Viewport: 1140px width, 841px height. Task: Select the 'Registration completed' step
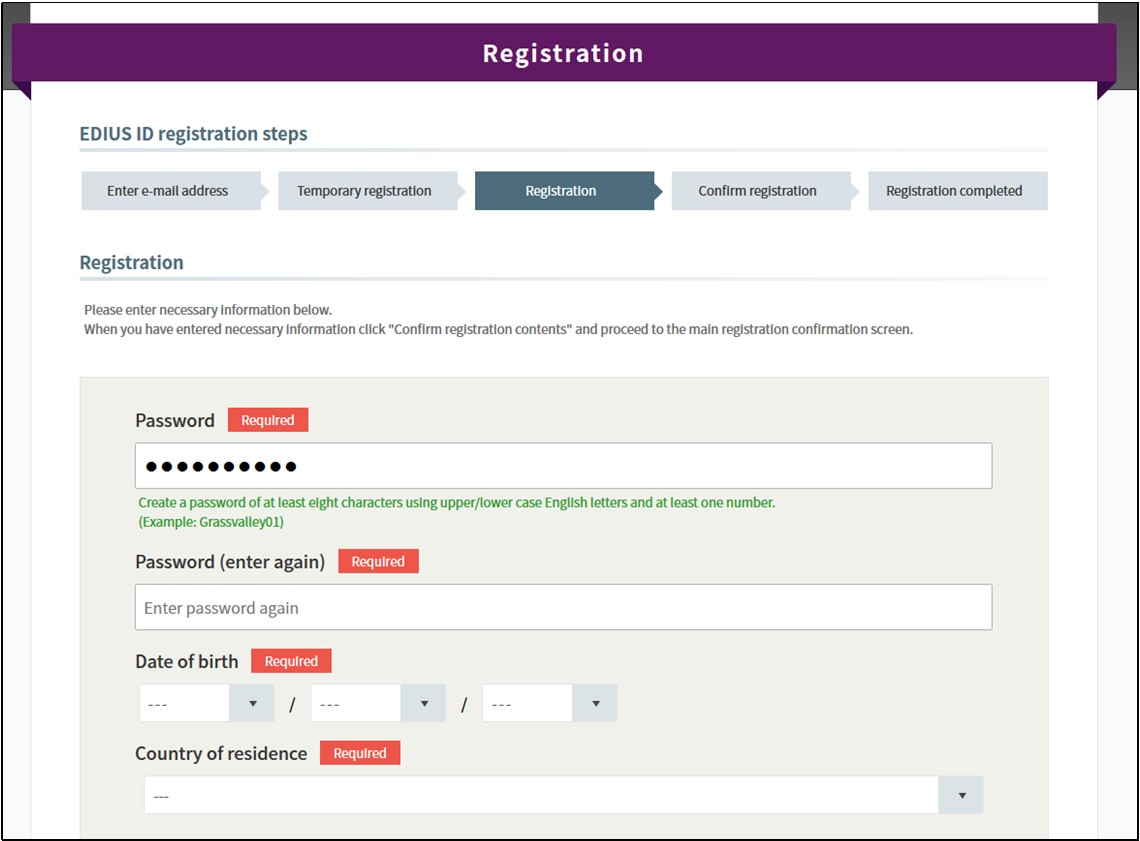tap(954, 191)
